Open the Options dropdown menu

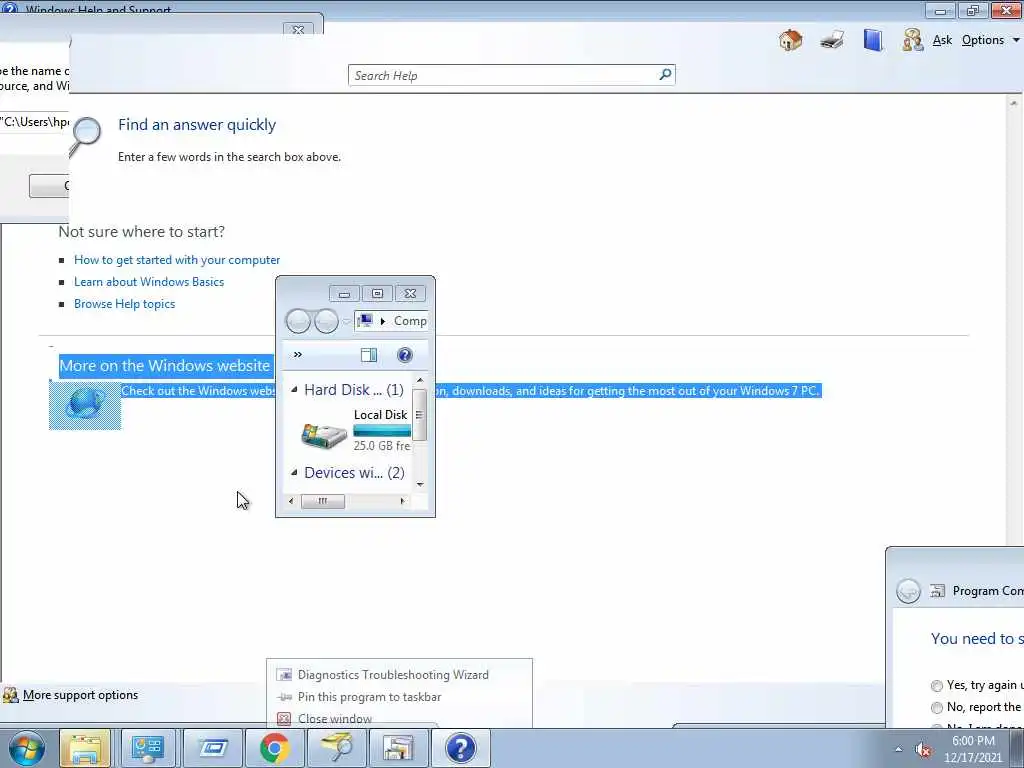coord(989,40)
